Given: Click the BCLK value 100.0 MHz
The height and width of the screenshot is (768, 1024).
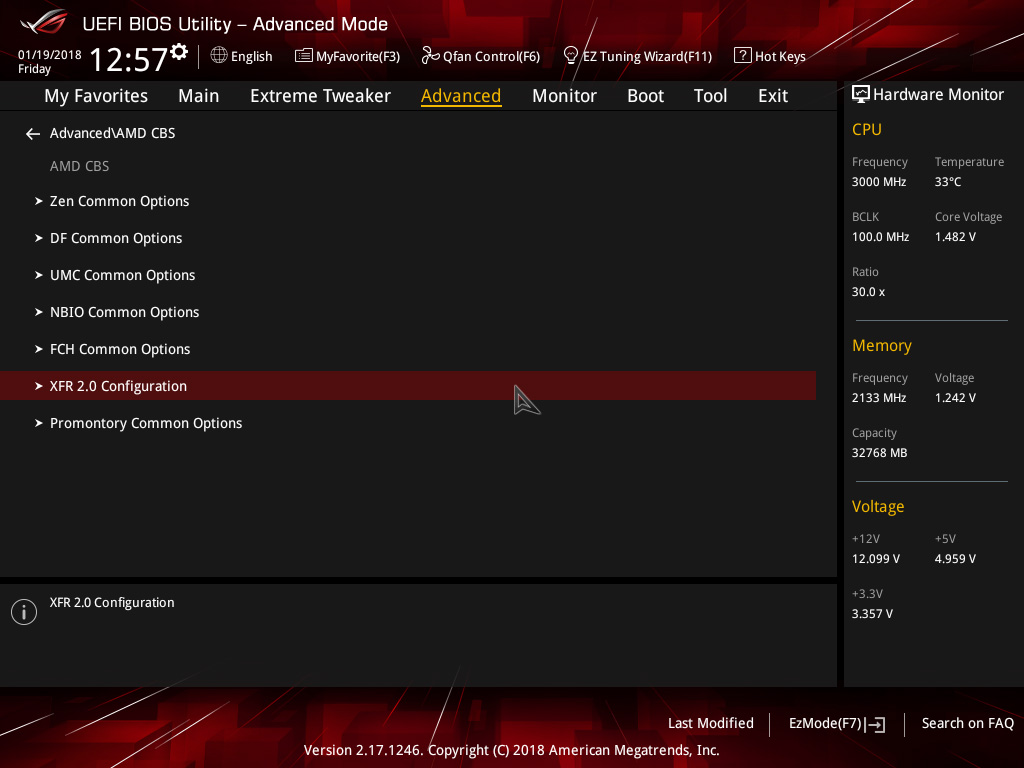Looking at the screenshot, I should [880, 237].
